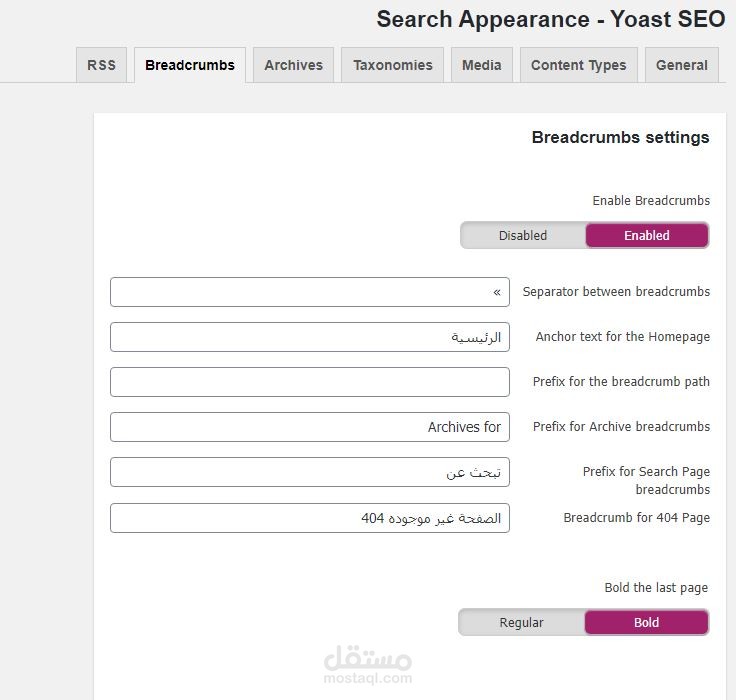Switch to the General tab

pyautogui.click(x=682, y=65)
